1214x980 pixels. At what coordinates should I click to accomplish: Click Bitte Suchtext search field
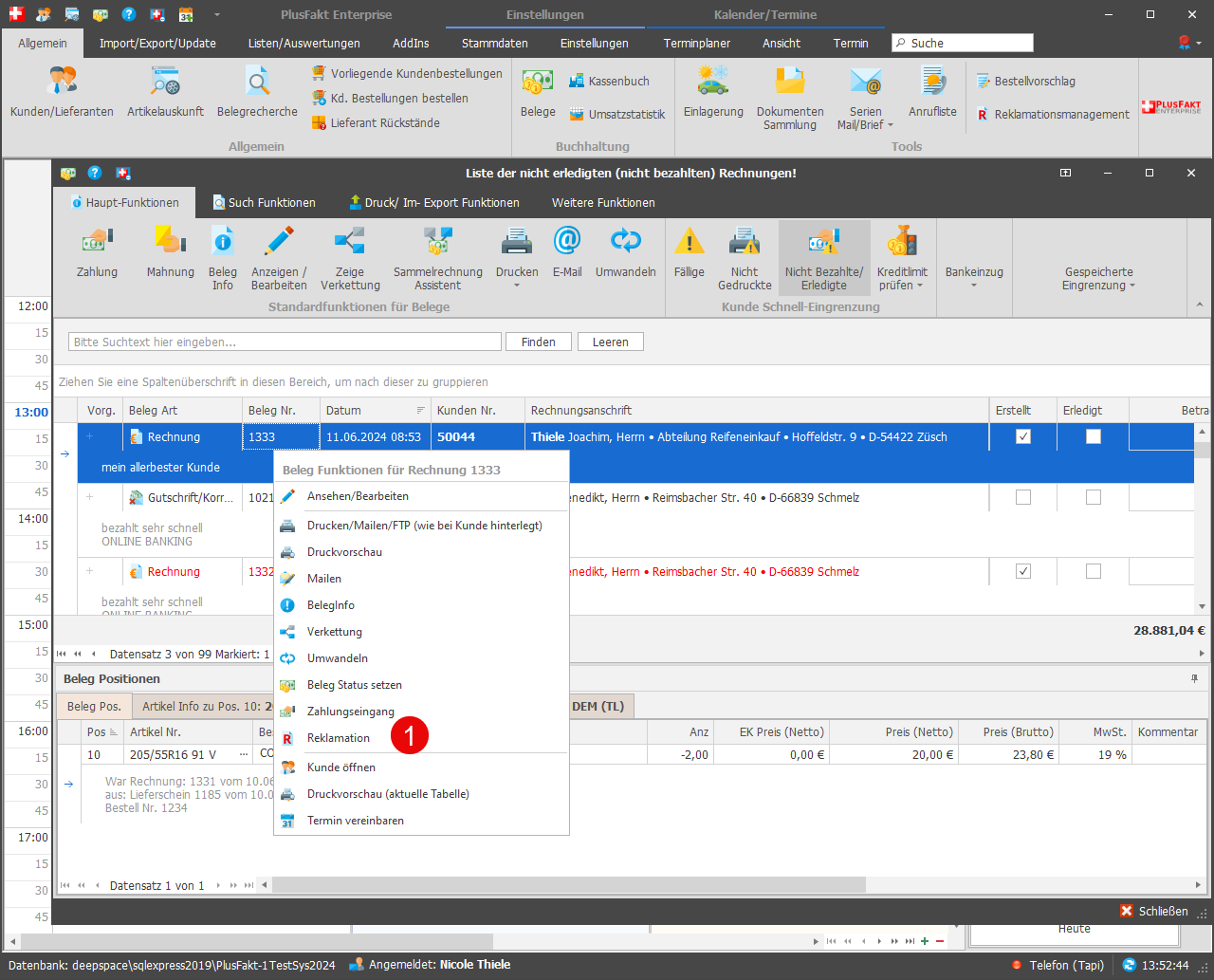tap(285, 342)
